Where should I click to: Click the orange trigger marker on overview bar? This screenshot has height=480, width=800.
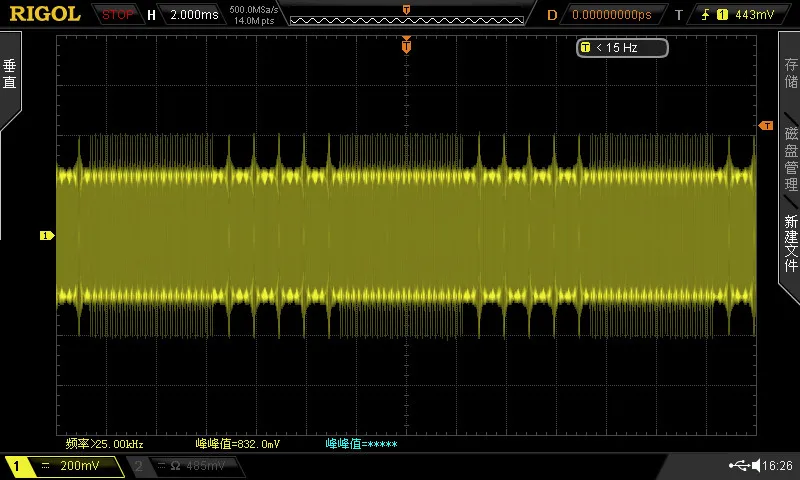pos(406,9)
